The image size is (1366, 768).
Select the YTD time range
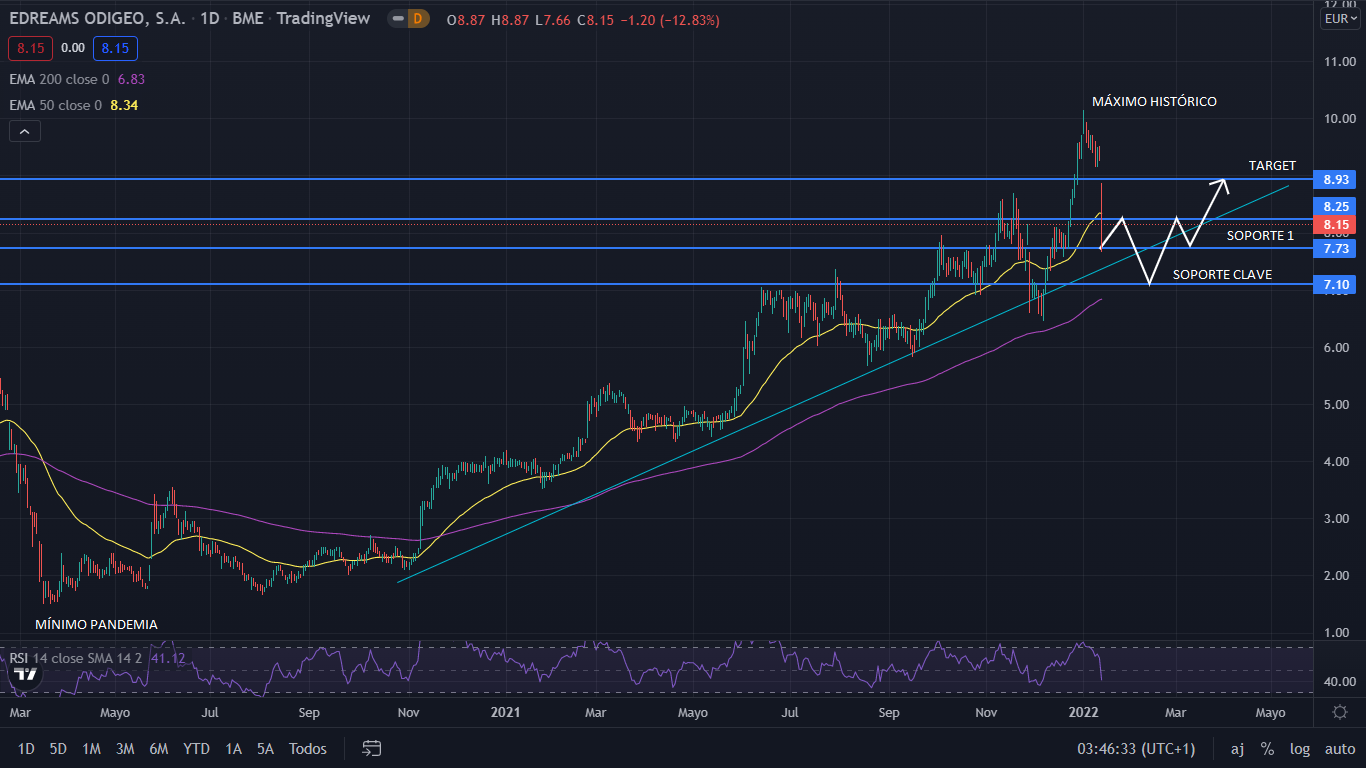click(196, 748)
